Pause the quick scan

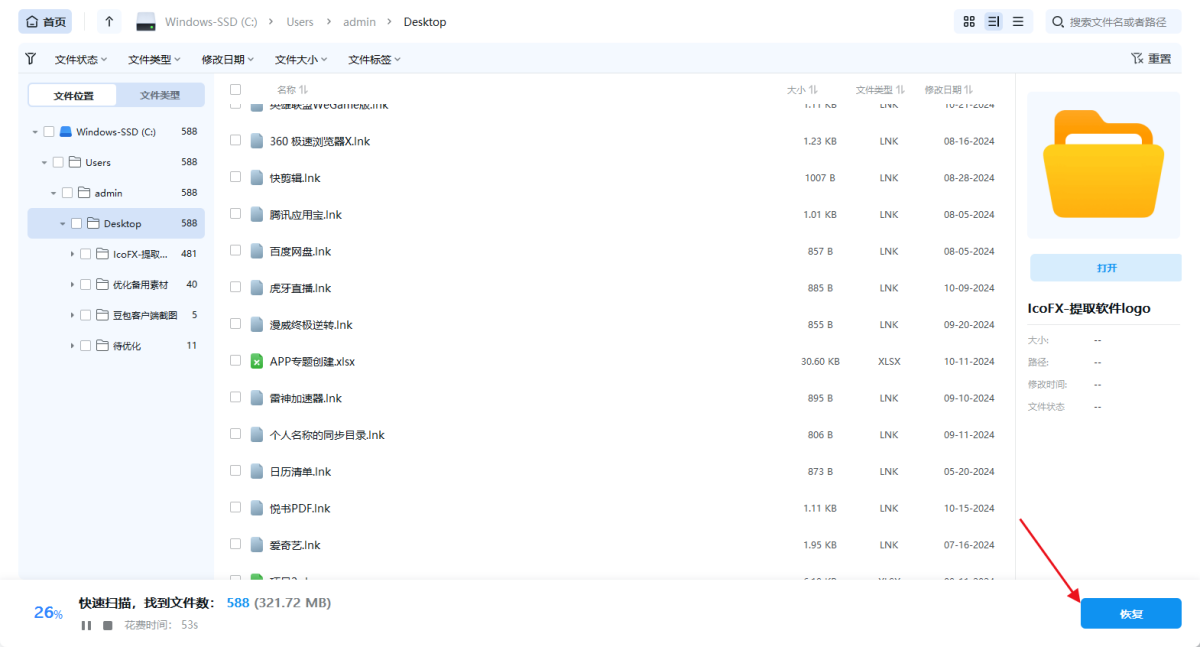(86, 625)
